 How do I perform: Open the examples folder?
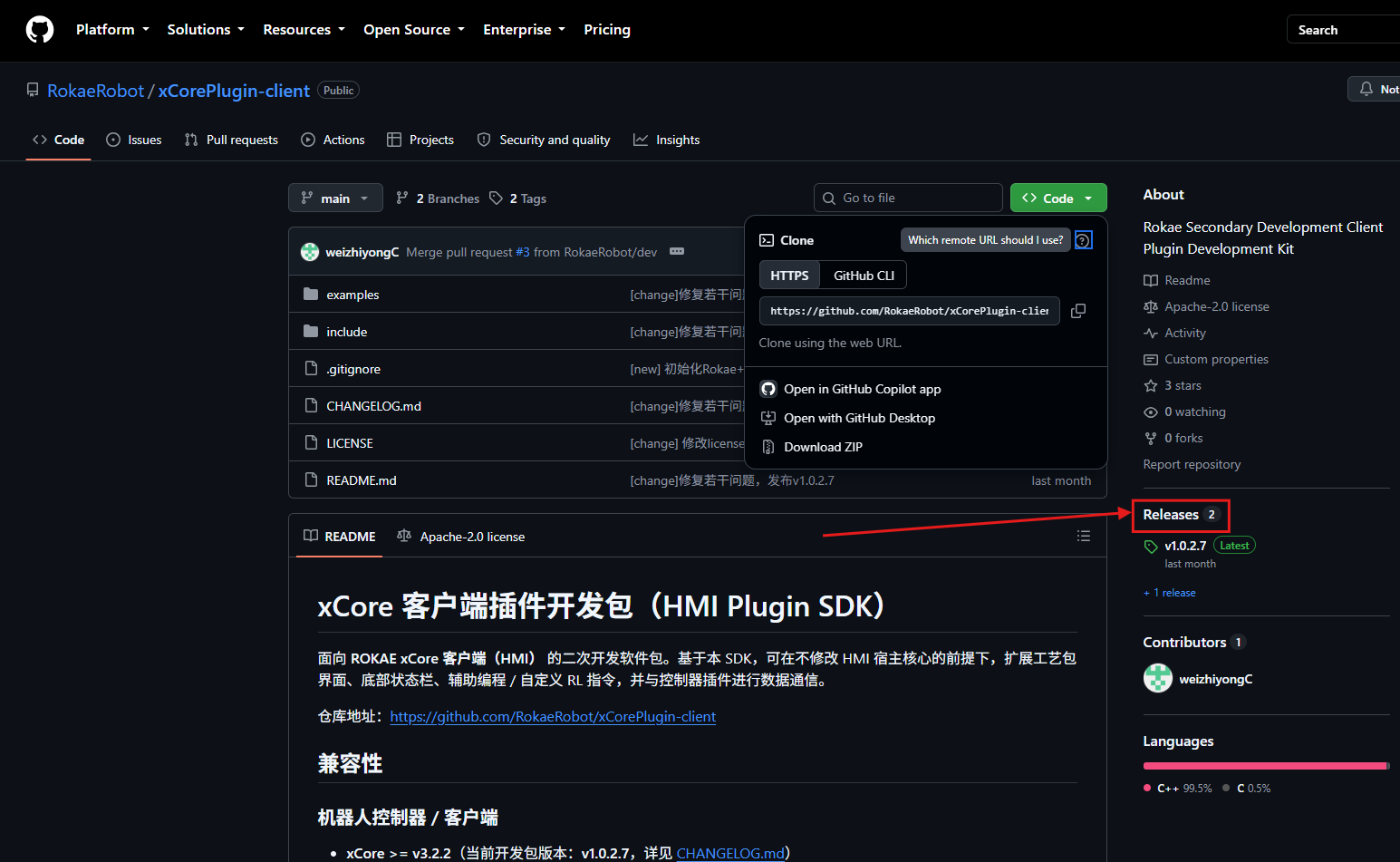pos(352,295)
